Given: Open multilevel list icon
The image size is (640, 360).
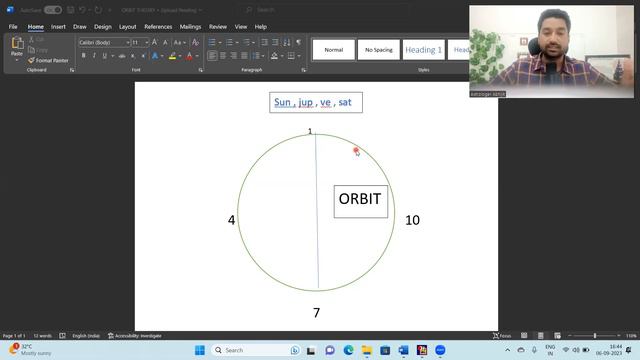Looking at the screenshot, I should (x=247, y=42).
